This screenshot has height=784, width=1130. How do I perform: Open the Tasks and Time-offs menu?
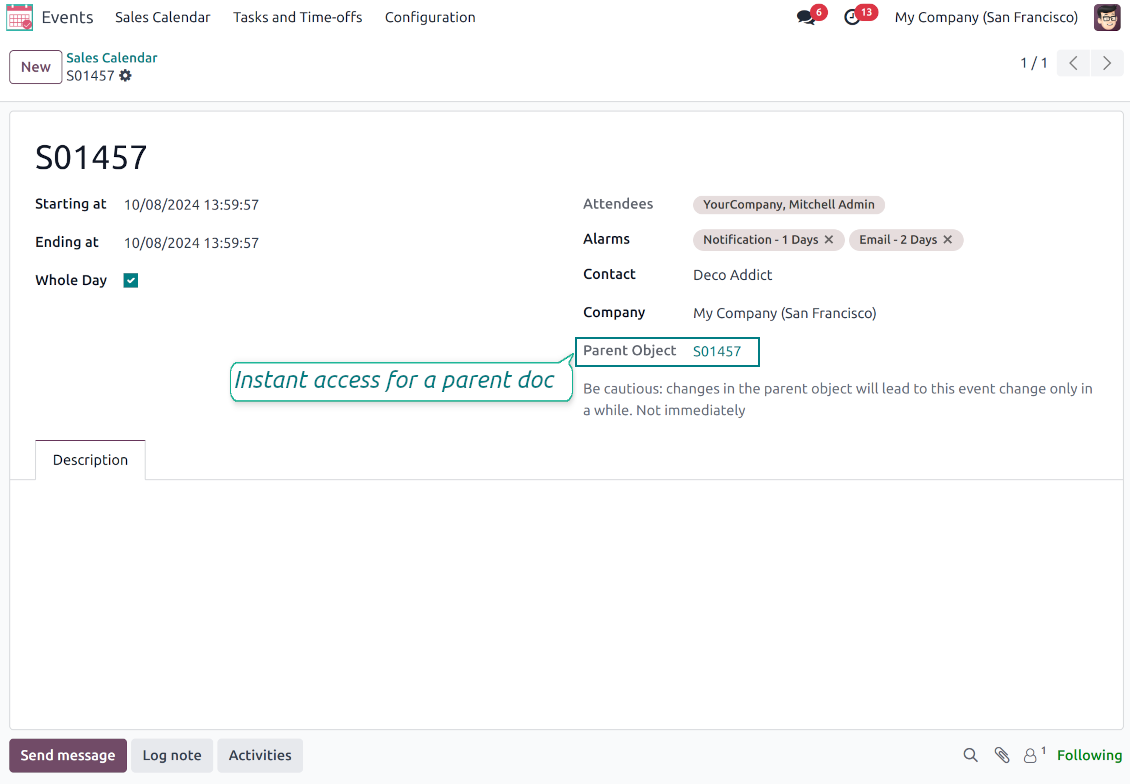click(298, 17)
